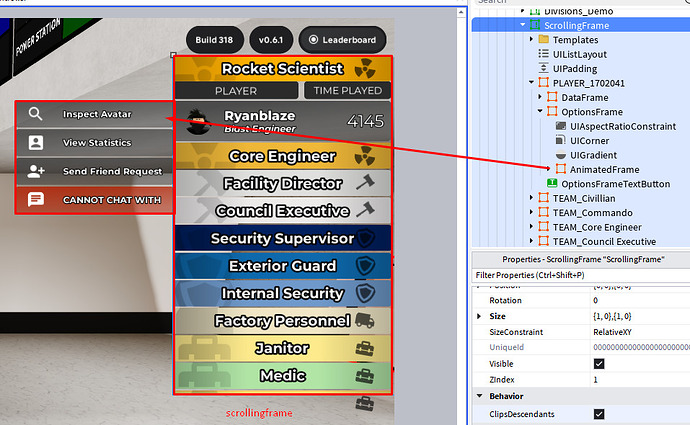Toggle the ClipsDescendants checkbox
This screenshot has width=690, height=425.
coord(599,414)
